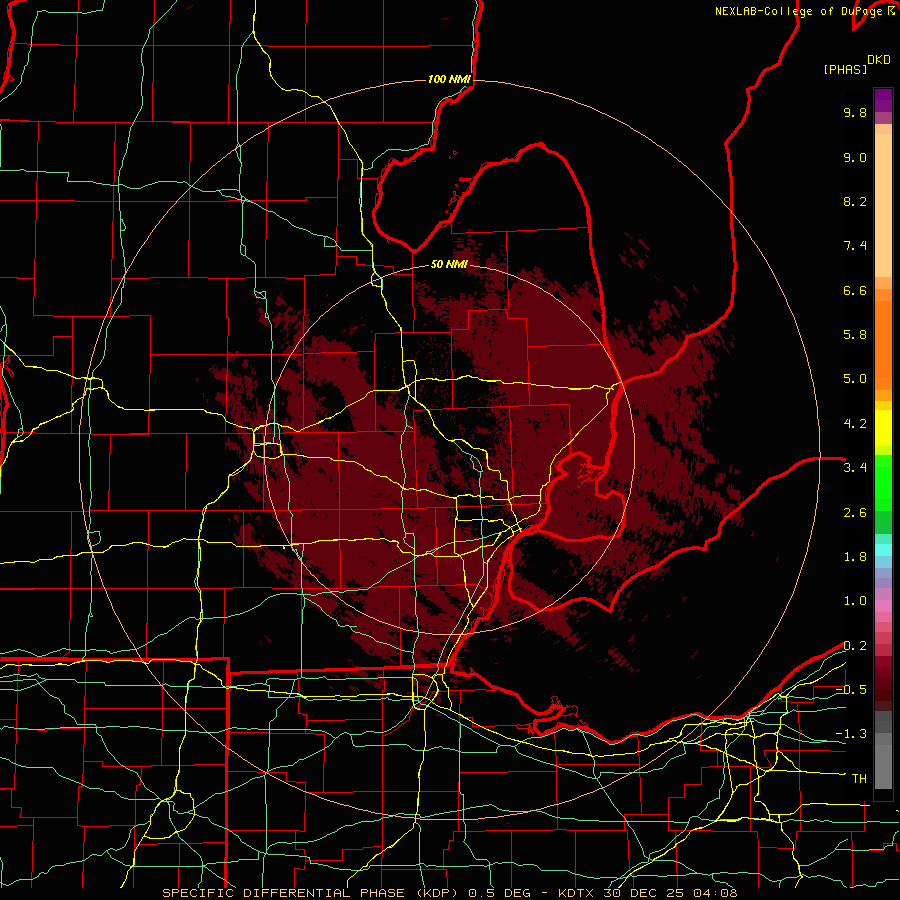Pick the pink color bar segment near 1.0
The height and width of the screenshot is (900, 900).
pos(883,606)
